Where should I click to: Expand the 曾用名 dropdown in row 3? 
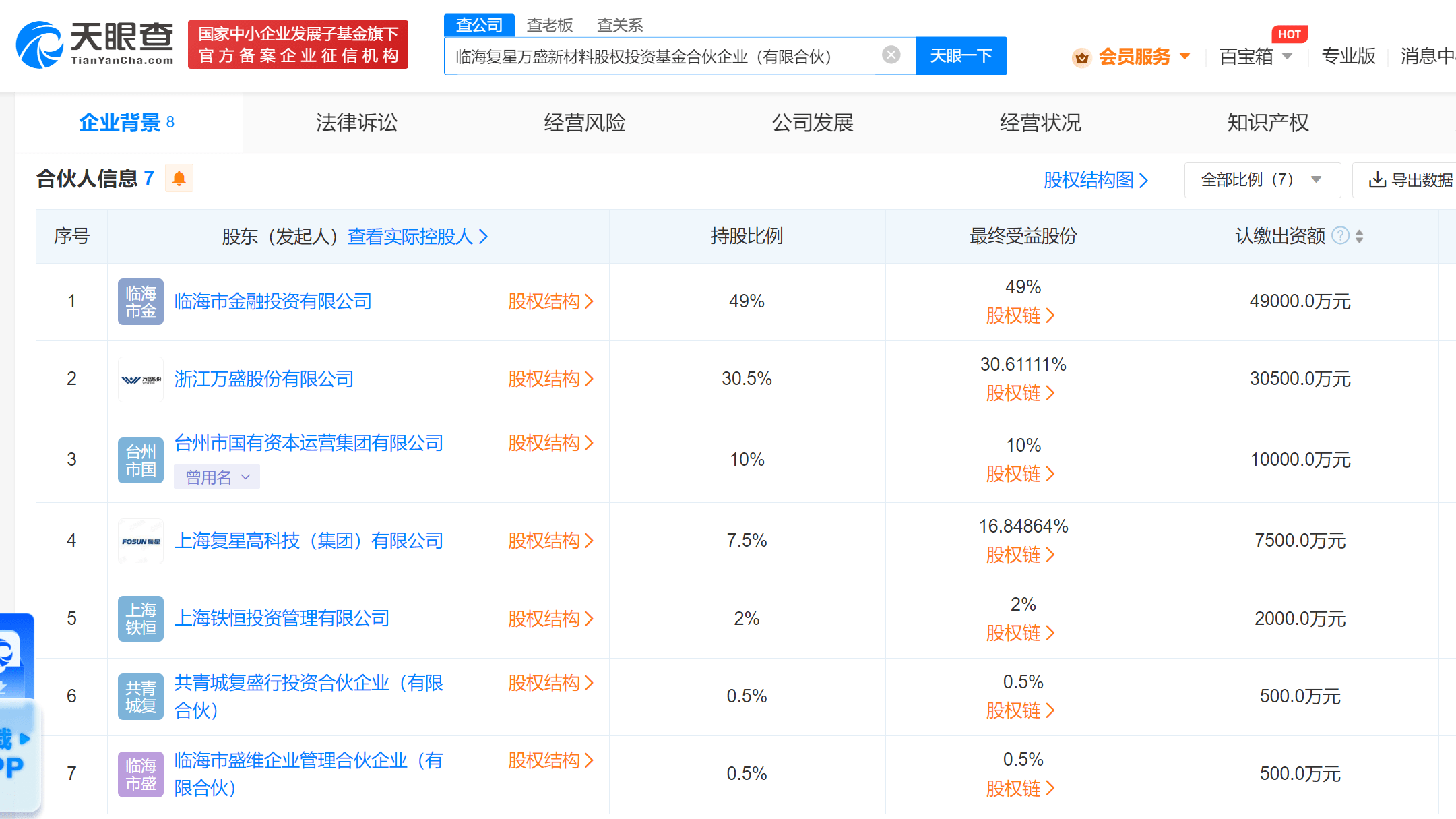[217, 477]
